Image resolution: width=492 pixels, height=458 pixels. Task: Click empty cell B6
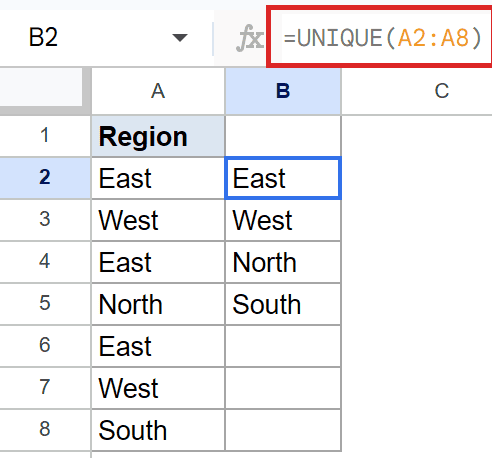point(283,346)
